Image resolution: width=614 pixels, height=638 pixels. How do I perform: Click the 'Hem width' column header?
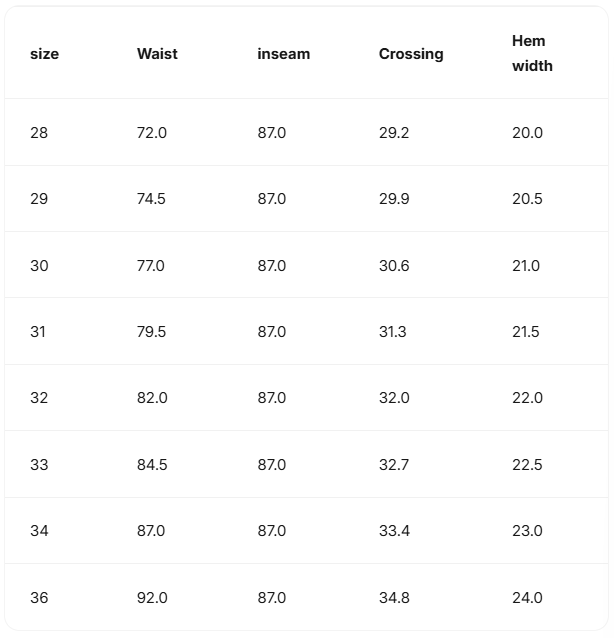click(x=532, y=54)
